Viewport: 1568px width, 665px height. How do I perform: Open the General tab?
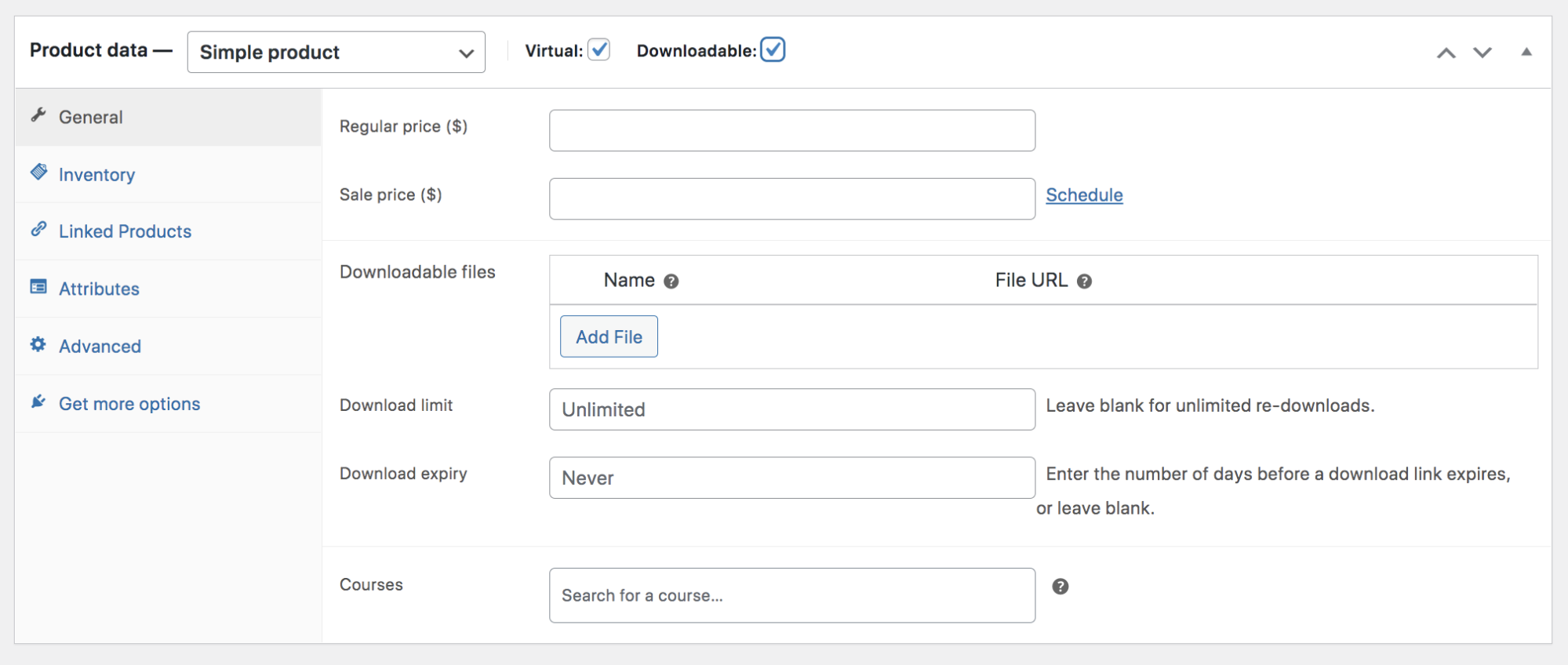(168, 117)
